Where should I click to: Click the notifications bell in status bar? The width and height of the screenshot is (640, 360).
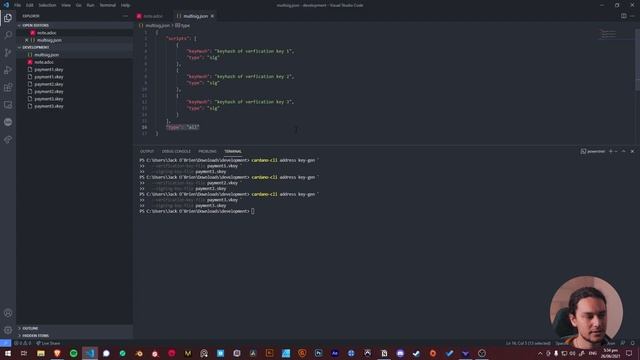633,343
